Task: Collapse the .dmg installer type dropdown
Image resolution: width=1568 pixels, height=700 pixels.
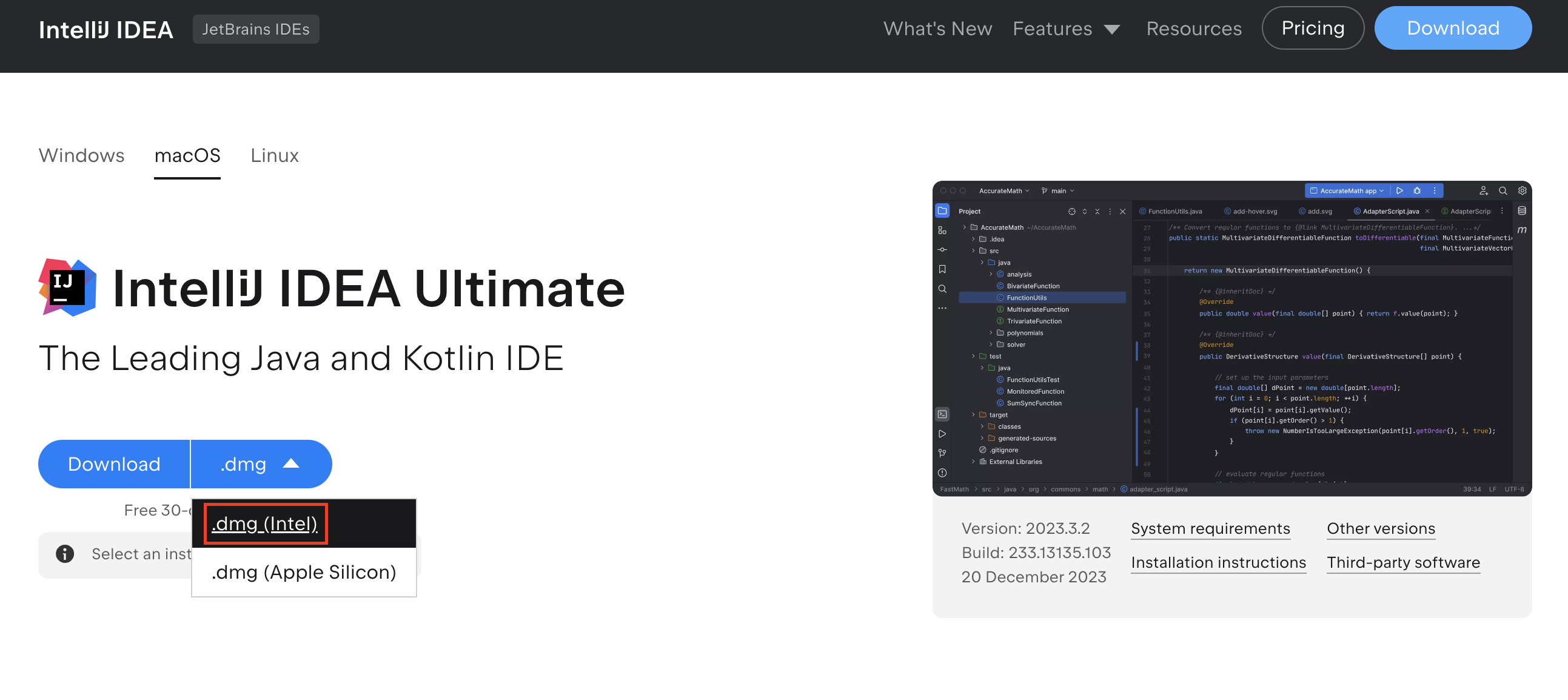Action: pyautogui.click(x=261, y=464)
